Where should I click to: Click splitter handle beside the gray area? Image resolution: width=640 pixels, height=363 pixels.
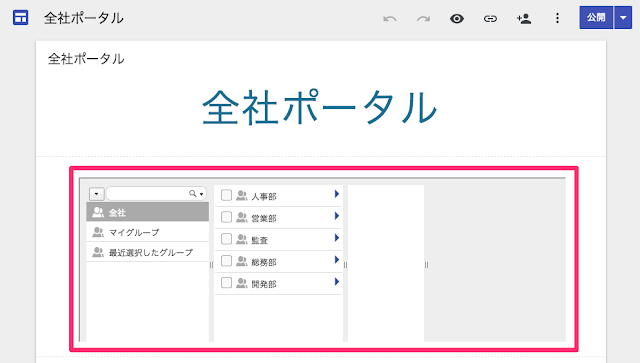[x=427, y=265]
